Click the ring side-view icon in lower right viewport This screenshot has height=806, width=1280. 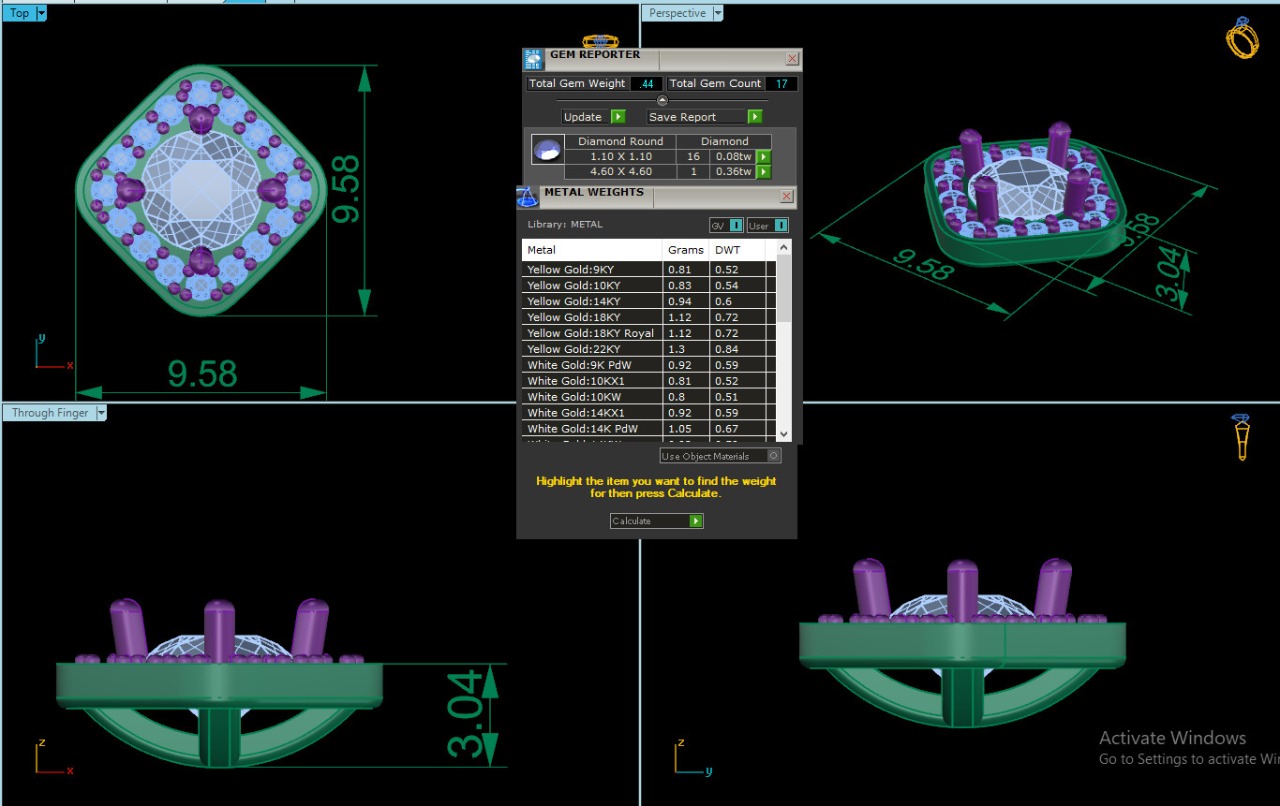click(1241, 437)
